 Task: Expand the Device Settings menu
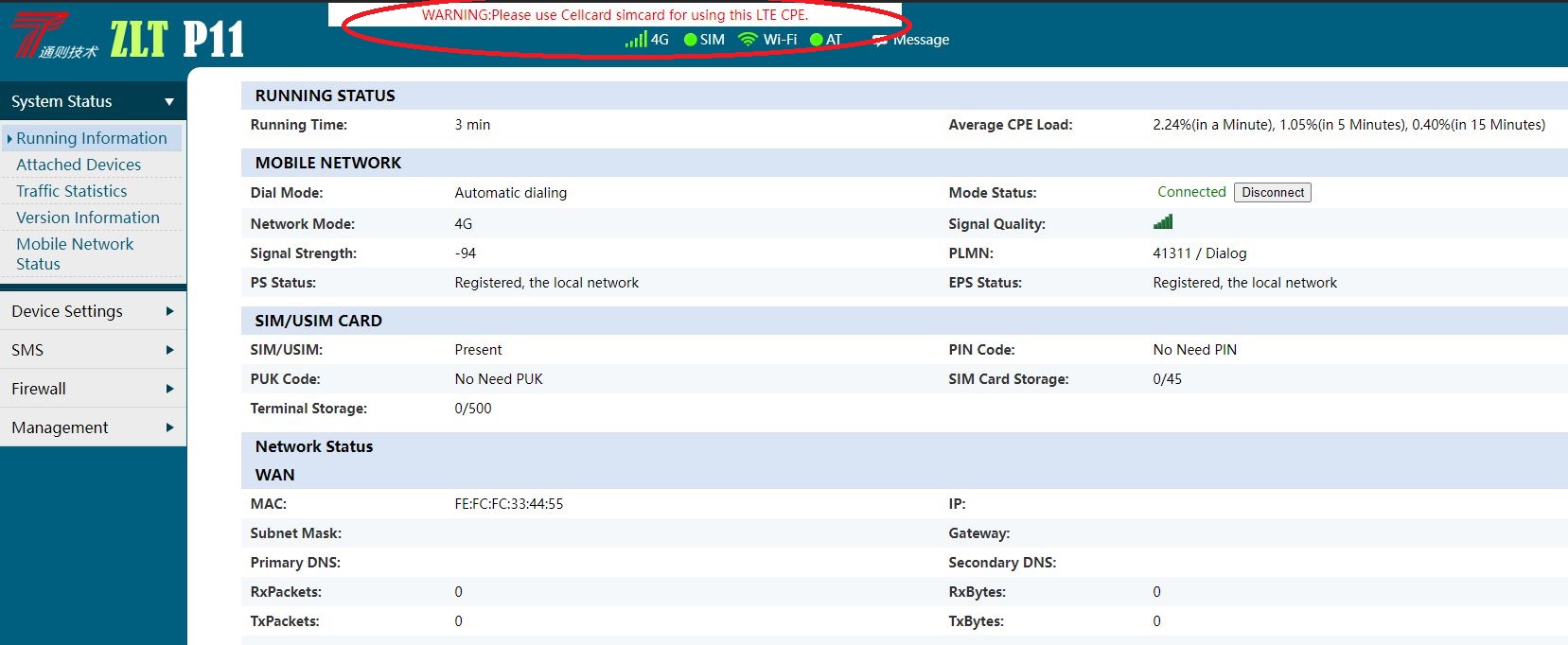coord(93,311)
